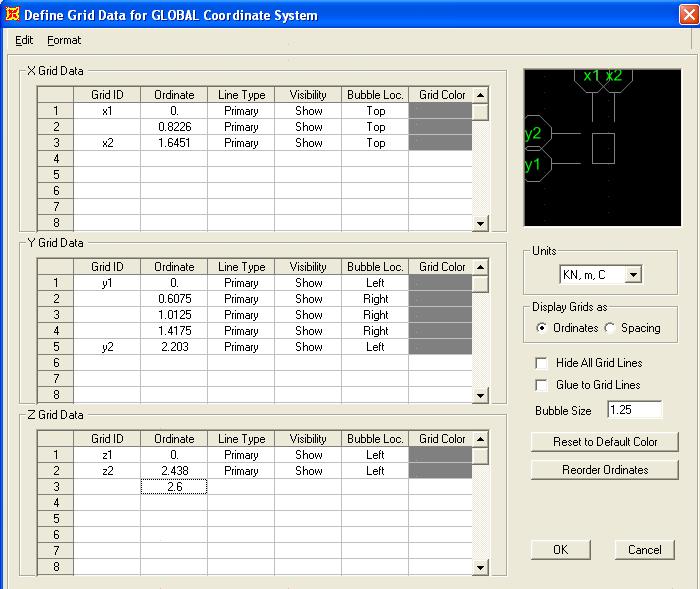Click Y Grid scrollbar up arrow
700x589 pixels.
click(480, 267)
